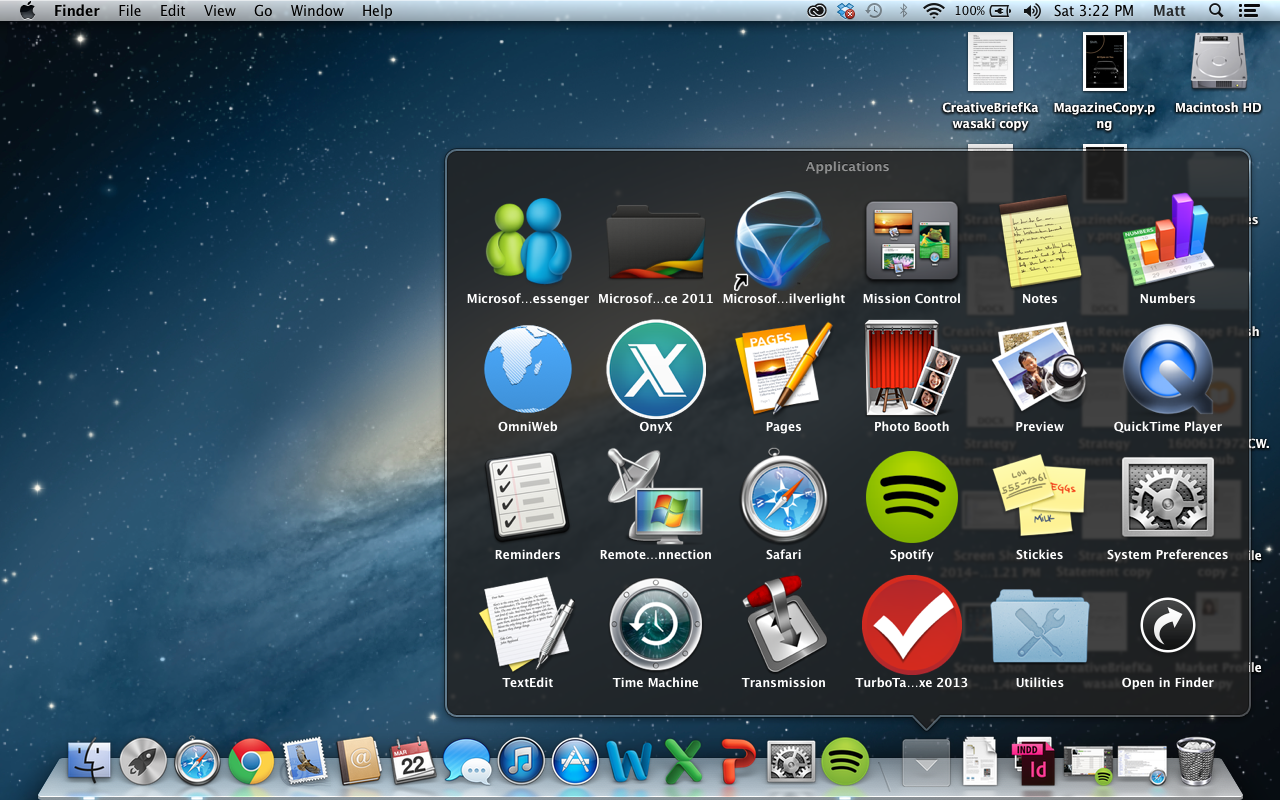Image resolution: width=1280 pixels, height=800 pixels.
Task: Launch the OmniWeb browser
Action: [528, 369]
